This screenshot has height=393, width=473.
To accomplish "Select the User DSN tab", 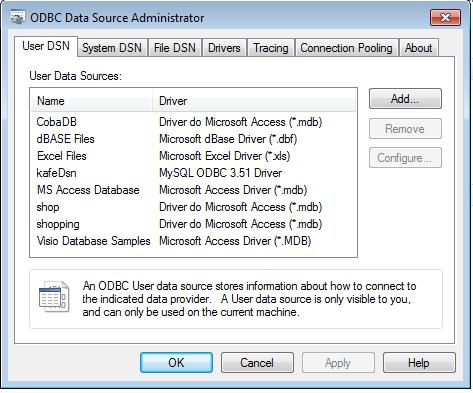I will (46, 46).
